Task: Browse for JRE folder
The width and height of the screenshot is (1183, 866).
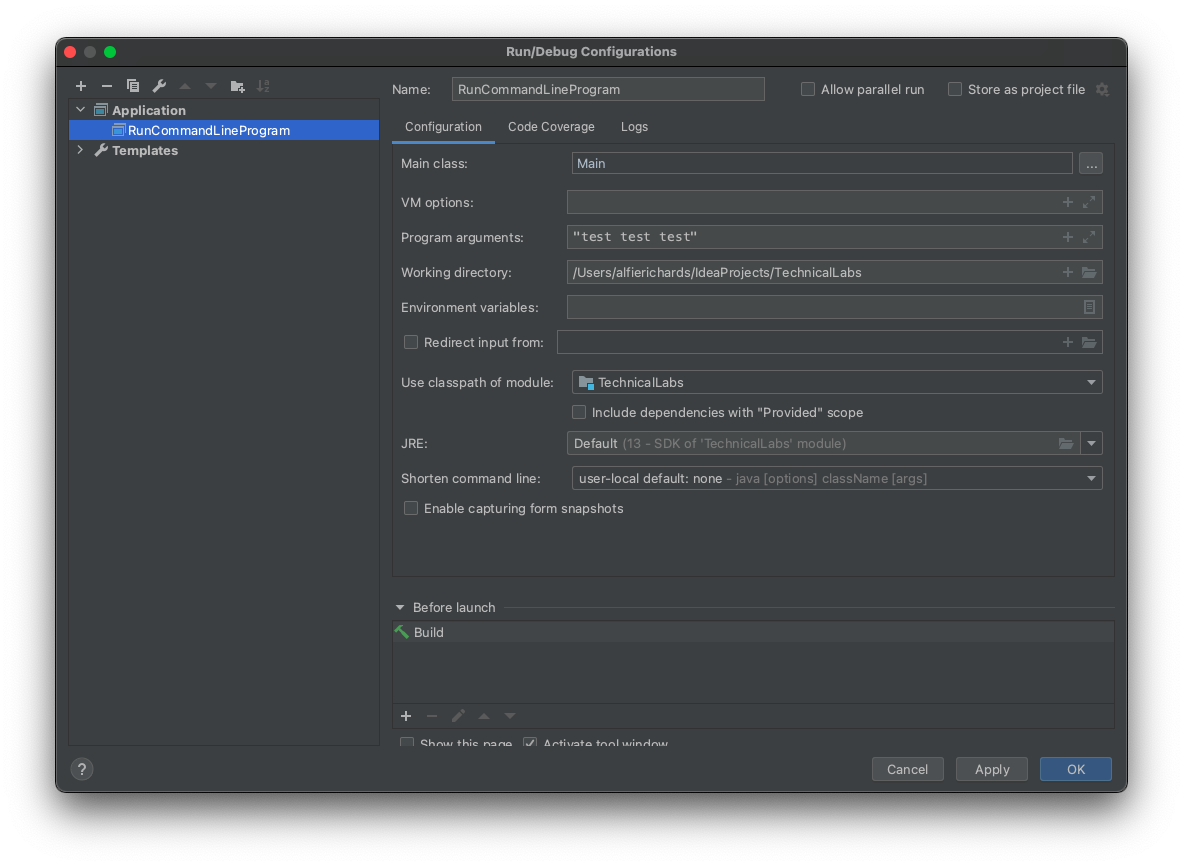Action: [x=1065, y=444]
